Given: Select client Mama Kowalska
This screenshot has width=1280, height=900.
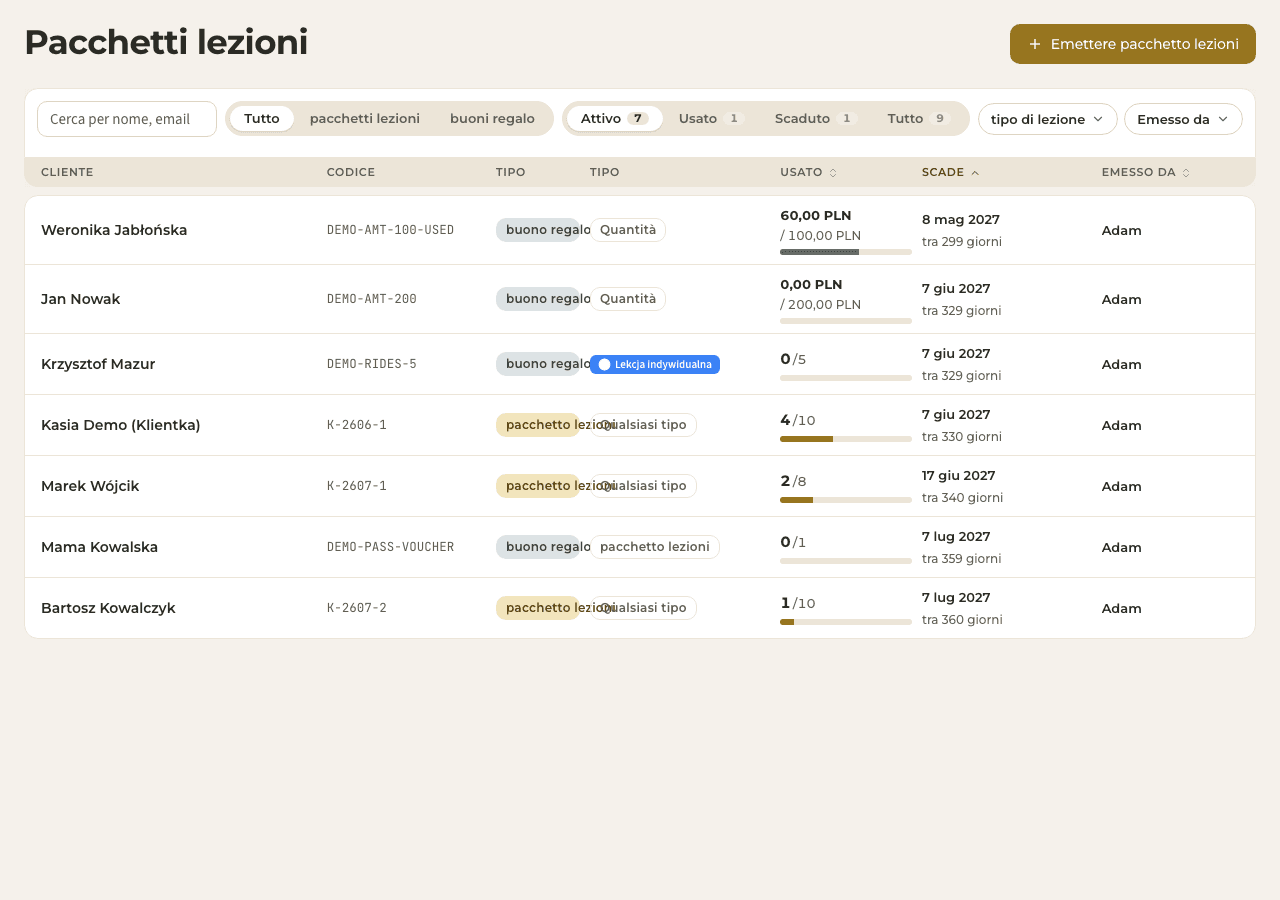Looking at the screenshot, I should (99, 547).
